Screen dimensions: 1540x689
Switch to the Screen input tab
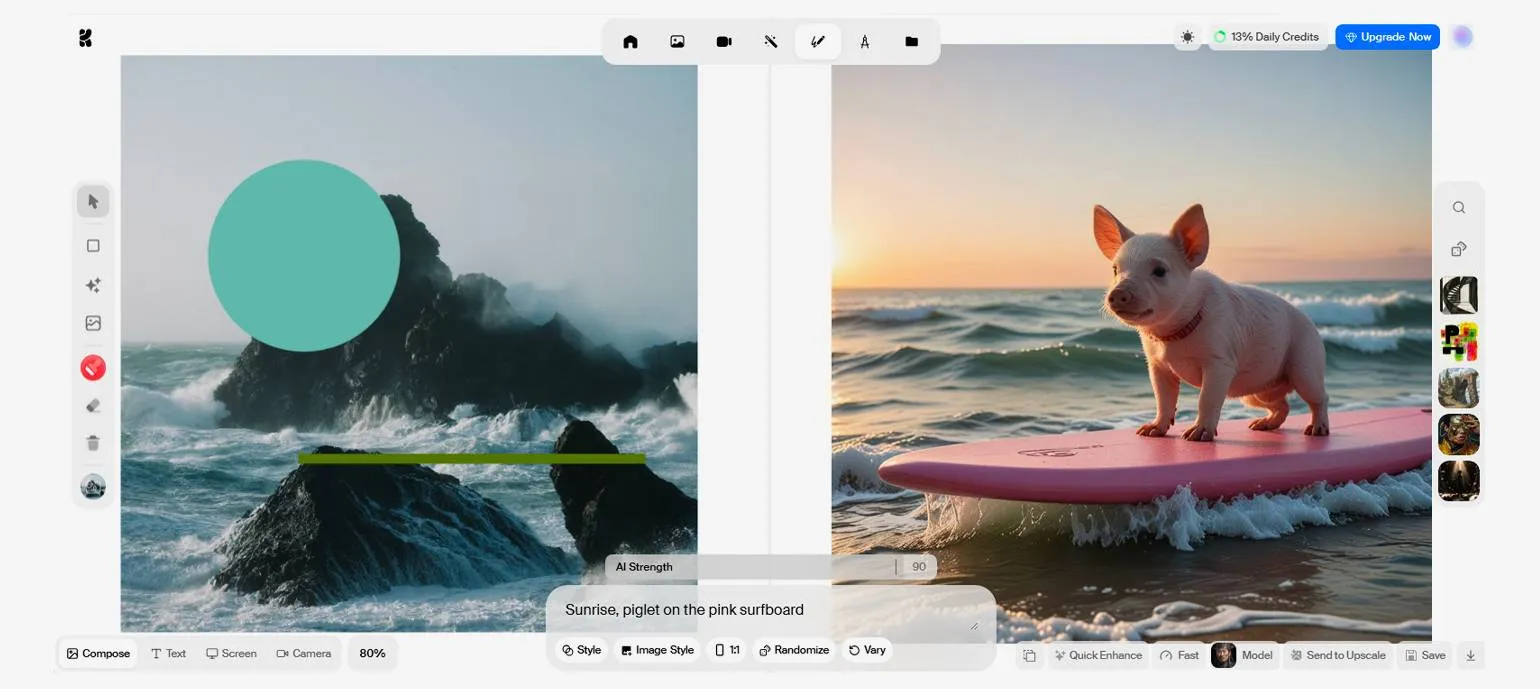(231, 654)
